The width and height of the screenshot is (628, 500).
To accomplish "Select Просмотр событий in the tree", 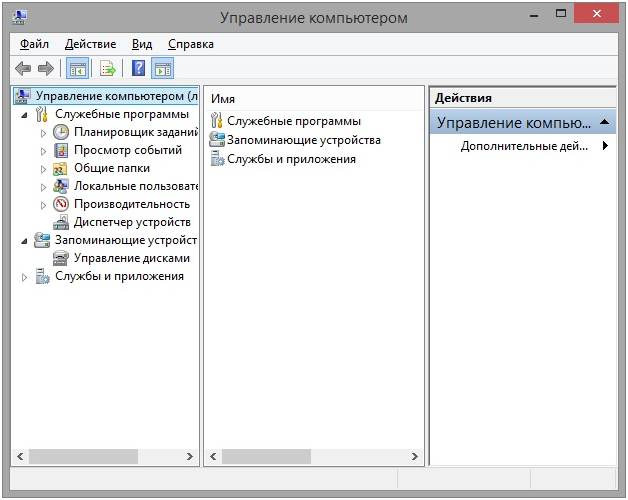I will click(x=127, y=150).
